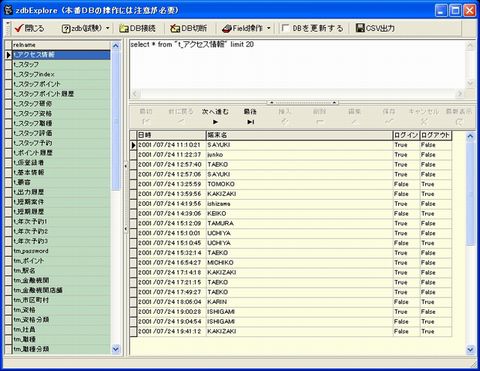Click the MICHIKO cell in results grid

click(299, 263)
